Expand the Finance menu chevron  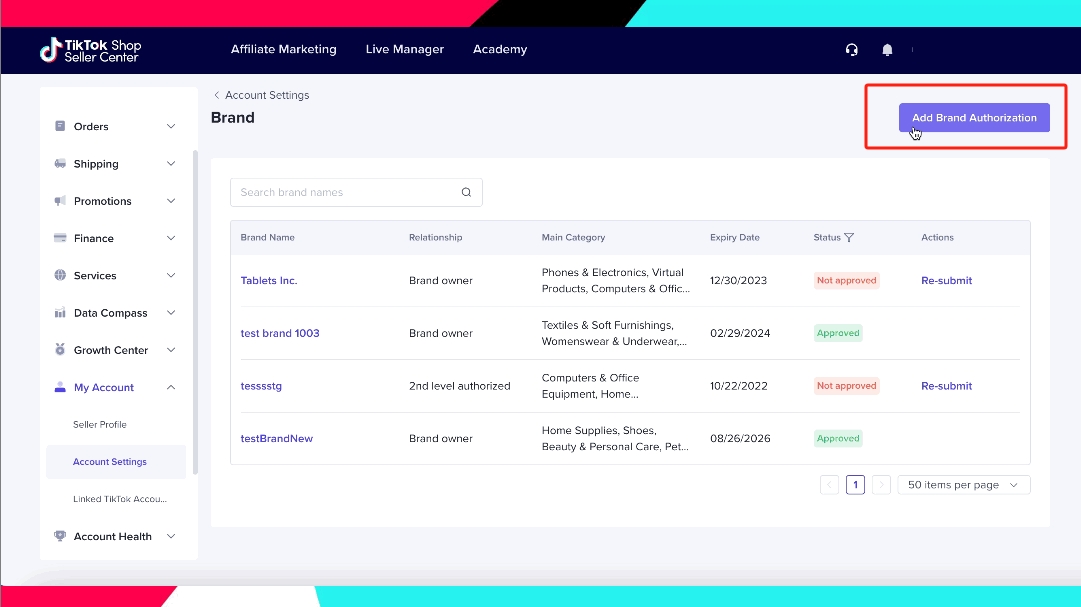click(x=171, y=238)
